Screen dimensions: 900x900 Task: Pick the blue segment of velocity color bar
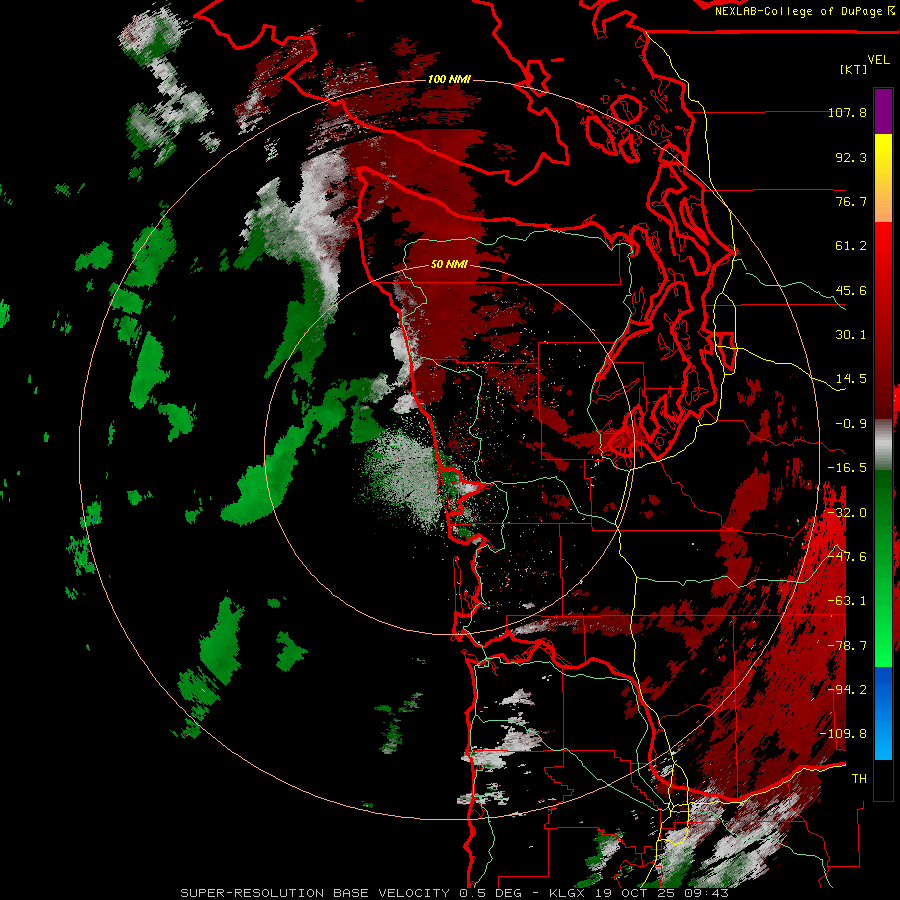(x=883, y=713)
